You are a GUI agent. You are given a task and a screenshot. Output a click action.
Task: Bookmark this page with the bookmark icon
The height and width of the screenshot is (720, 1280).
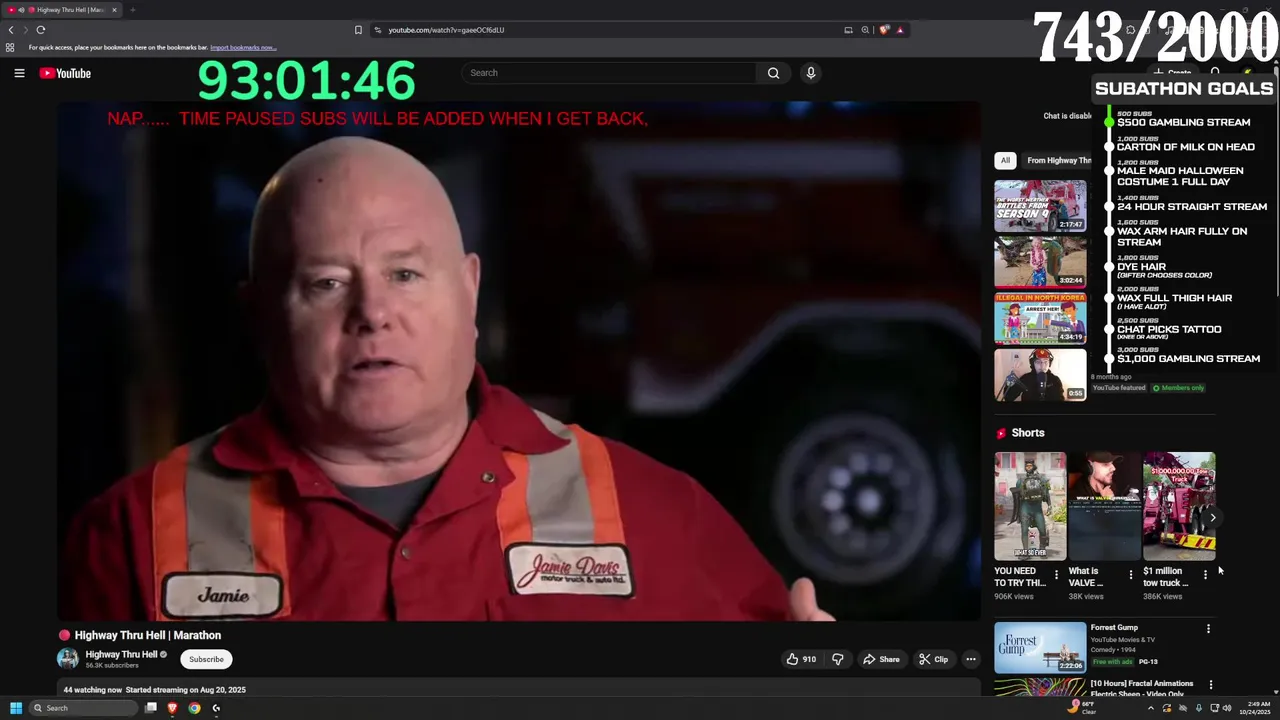(x=358, y=30)
